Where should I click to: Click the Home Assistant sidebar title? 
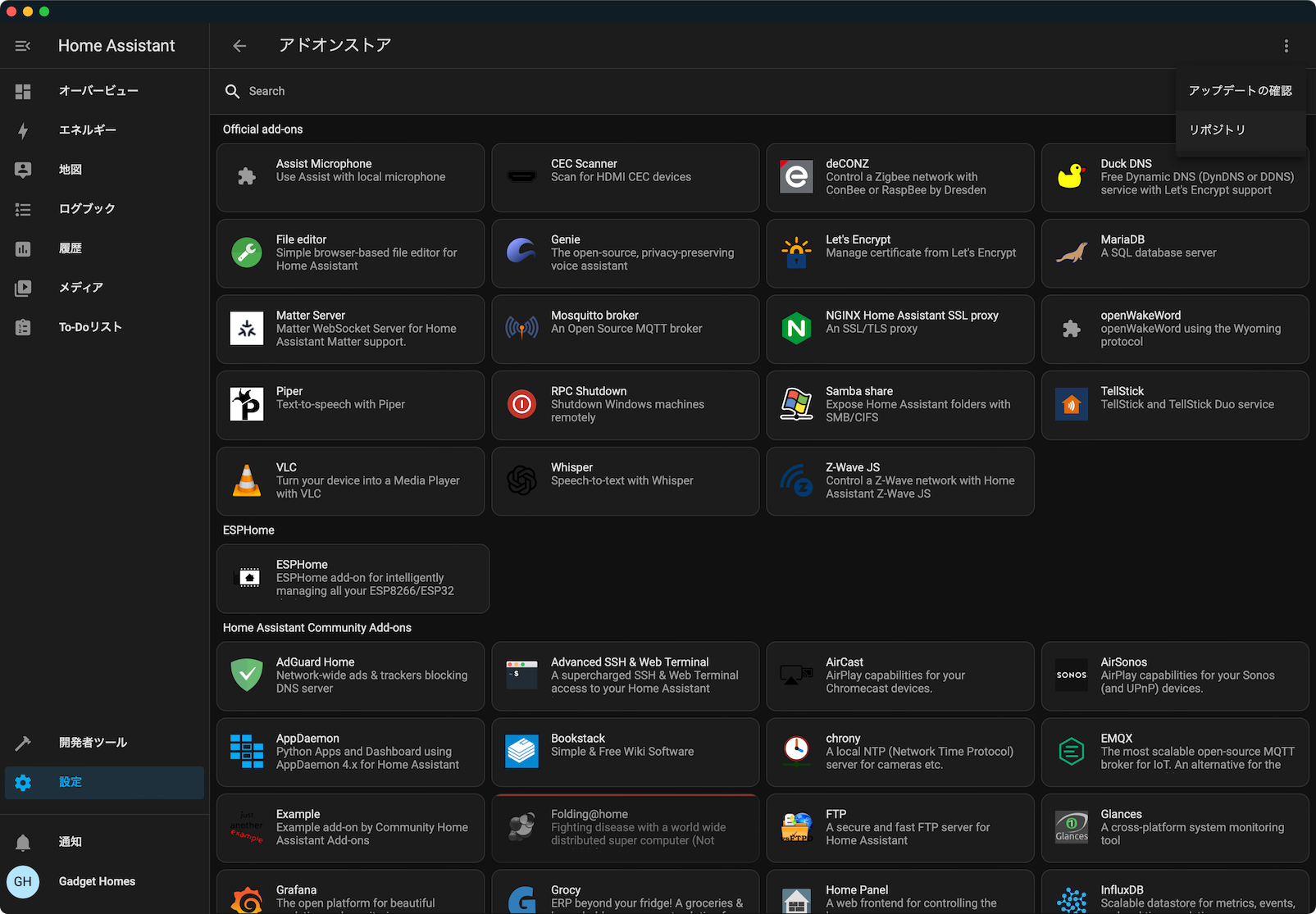tap(116, 46)
